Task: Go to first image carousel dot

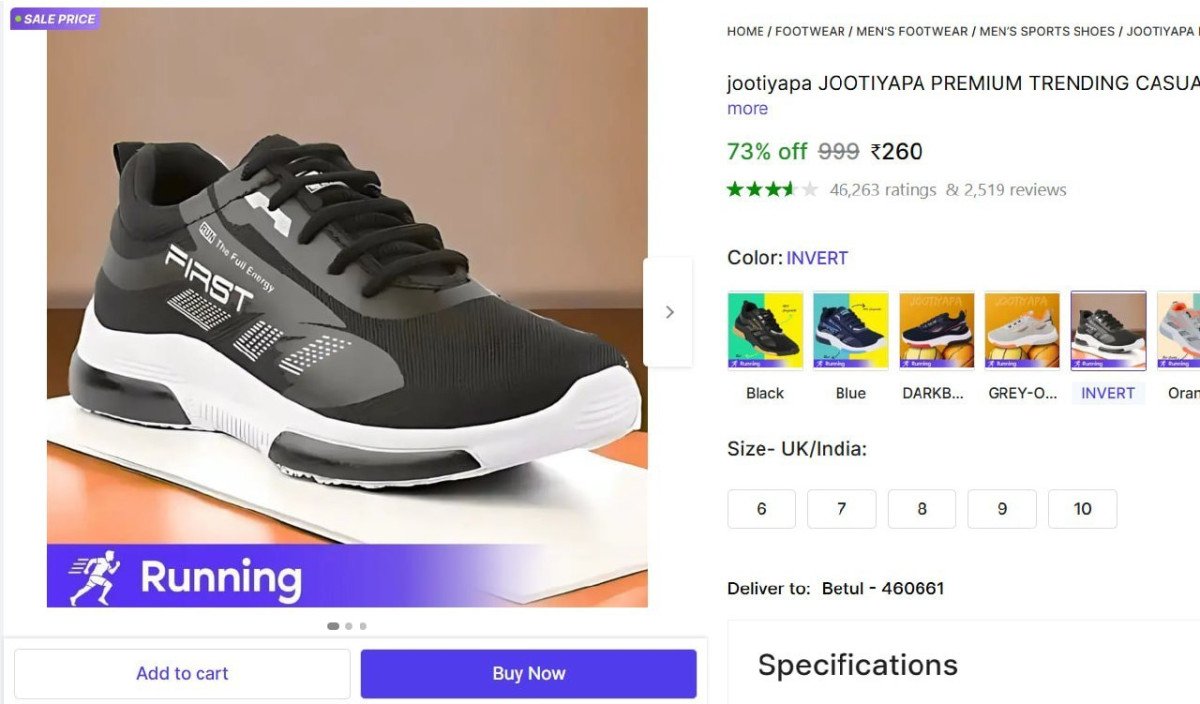Action: point(333,626)
